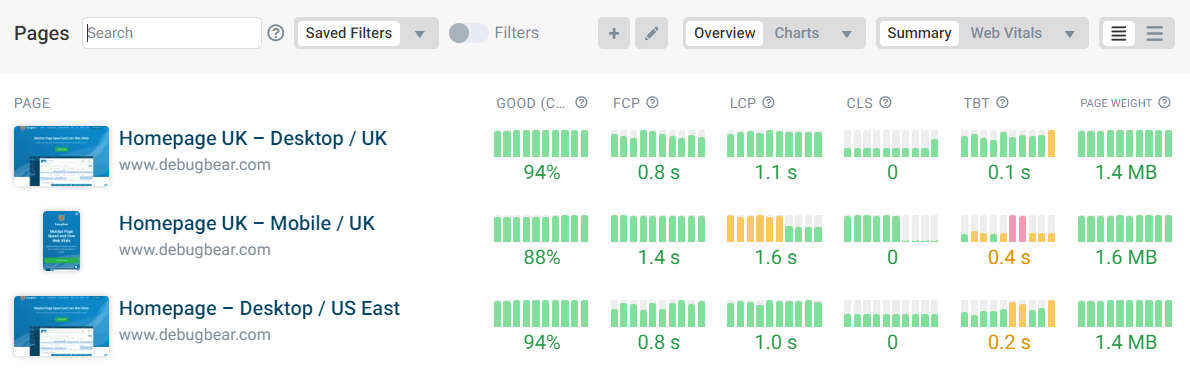The image size is (1190, 373).
Task: Click the 1.6 MB page weight value
Action: pyautogui.click(x=1125, y=258)
